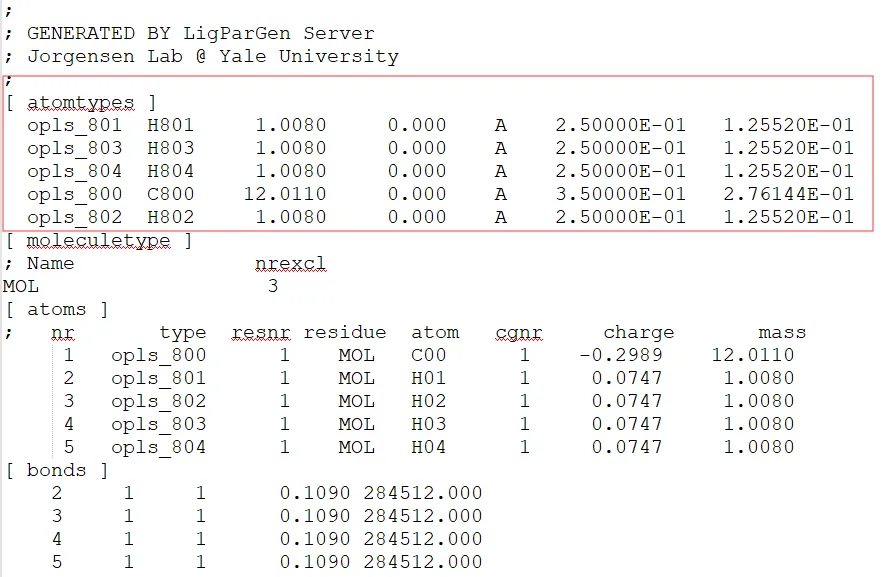The image size is (890, 577).
Task: Click the 12.0110 mass in the C00 atom row
Action: [x=753, y=356]
